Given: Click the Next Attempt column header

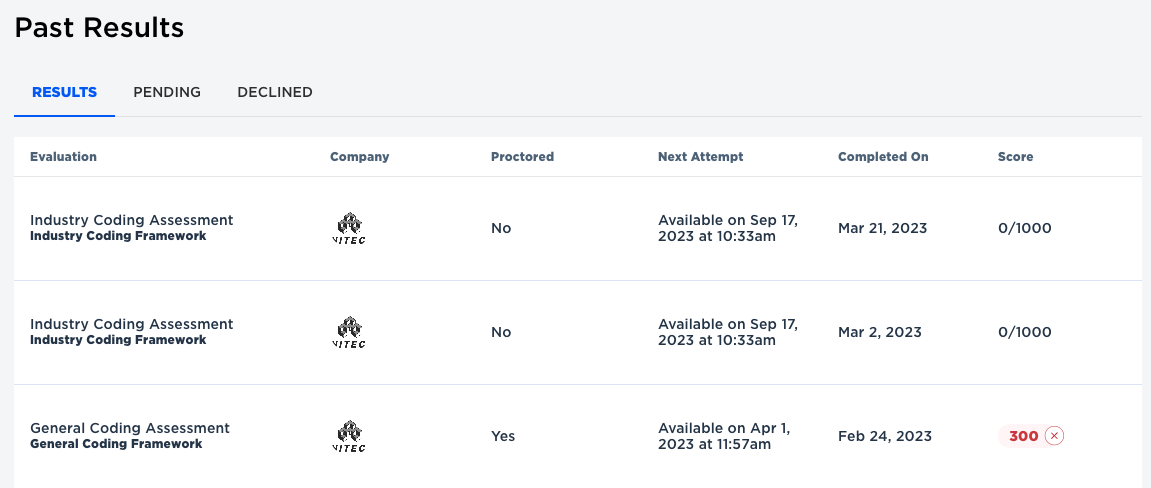Looking at the screenshot, I should (701, 157).
